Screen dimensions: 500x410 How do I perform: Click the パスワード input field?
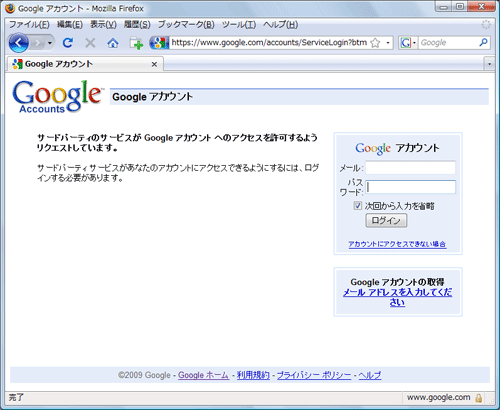(x=410, y=187)
